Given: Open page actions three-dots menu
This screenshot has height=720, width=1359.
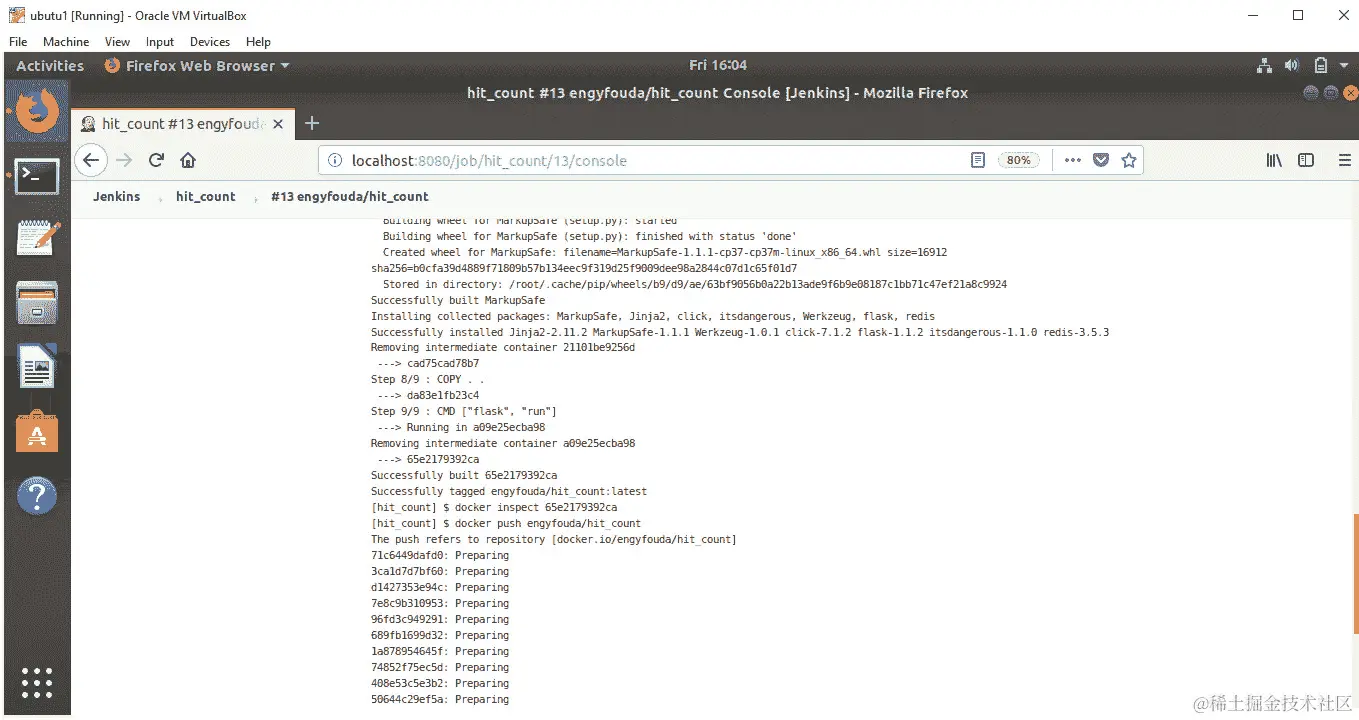Looking at the screenshot, I should point(1072,160).
